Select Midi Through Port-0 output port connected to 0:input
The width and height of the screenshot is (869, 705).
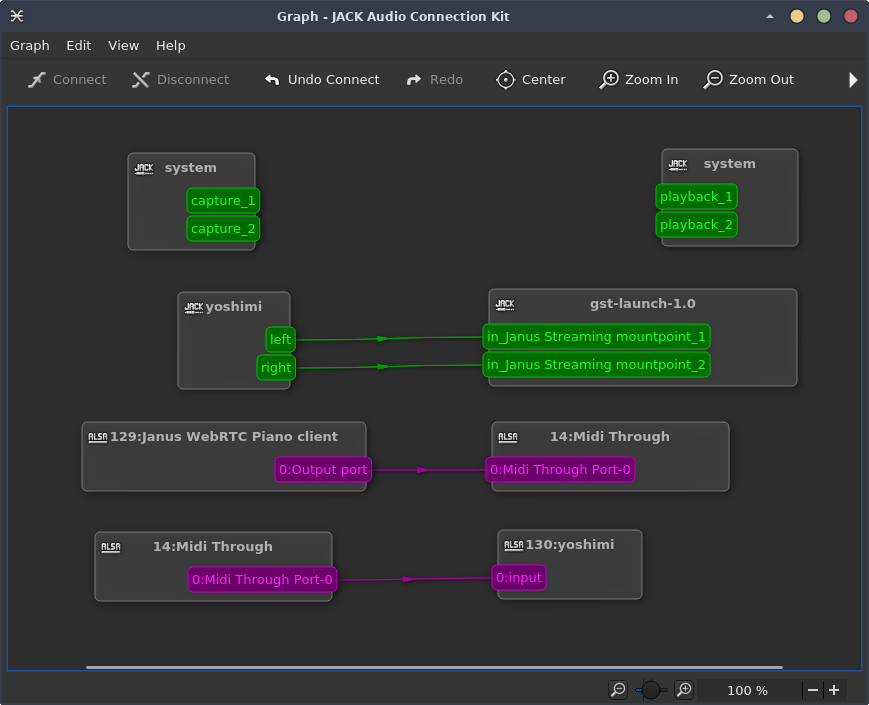tap(262, 579)
